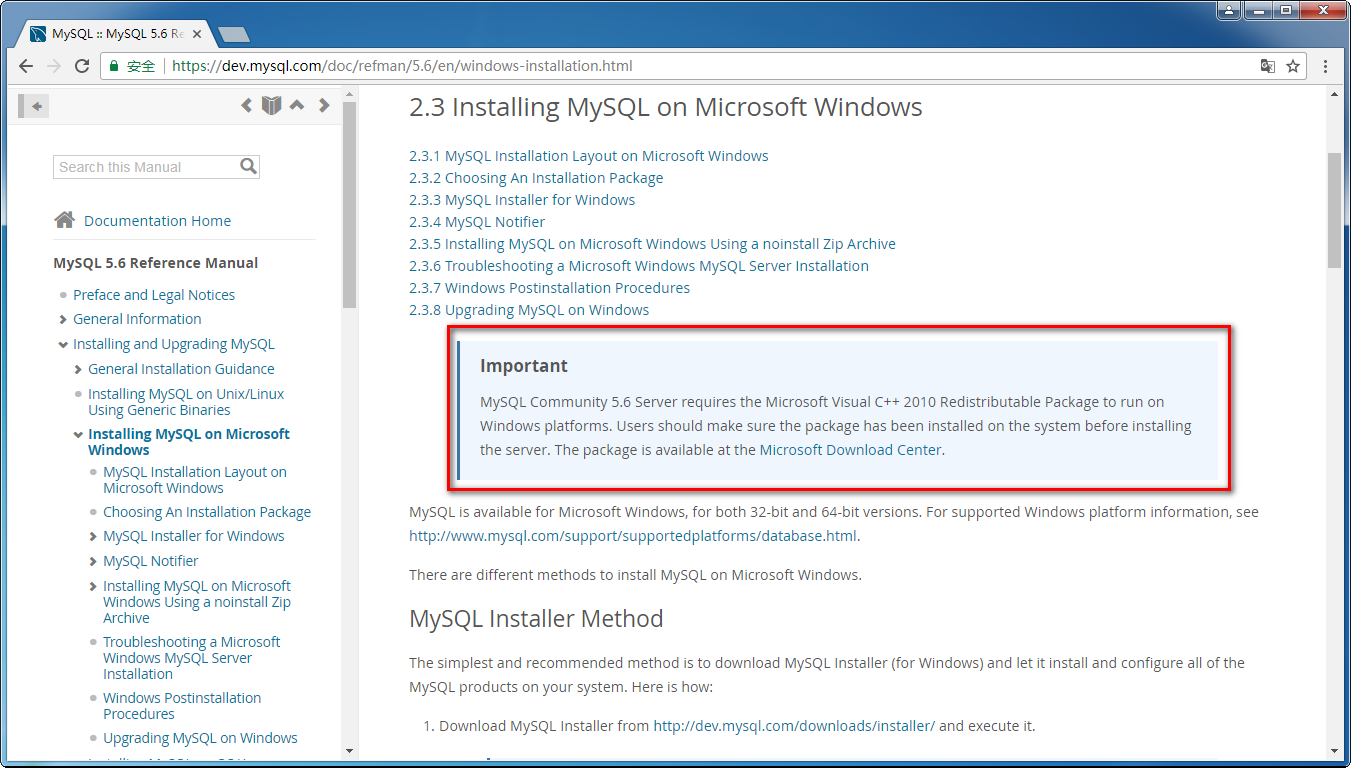Click the manual search magnifier icon
1351x768 pixels.
tap(249, 167)
